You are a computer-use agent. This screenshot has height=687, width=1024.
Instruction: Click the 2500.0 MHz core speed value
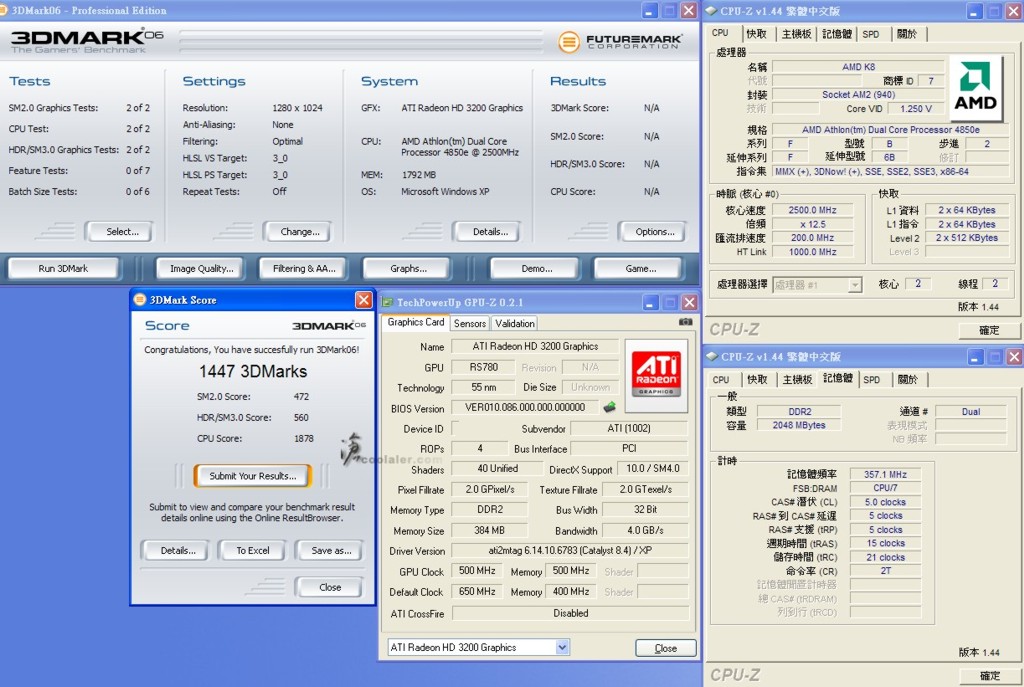812,210
